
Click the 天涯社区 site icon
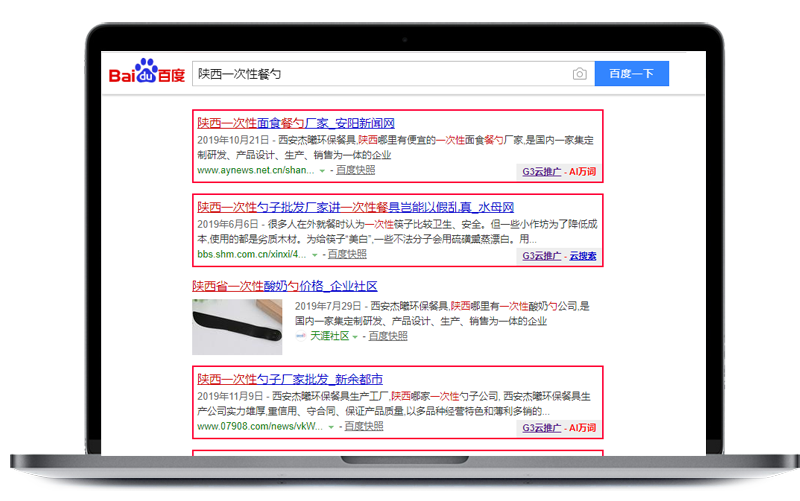pos(301,336)
